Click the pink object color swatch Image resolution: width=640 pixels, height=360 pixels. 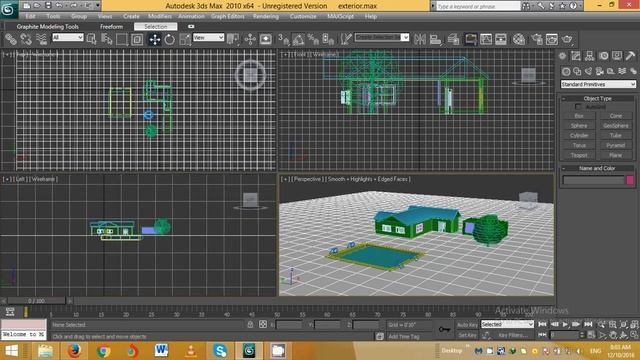tap(630, 180)
